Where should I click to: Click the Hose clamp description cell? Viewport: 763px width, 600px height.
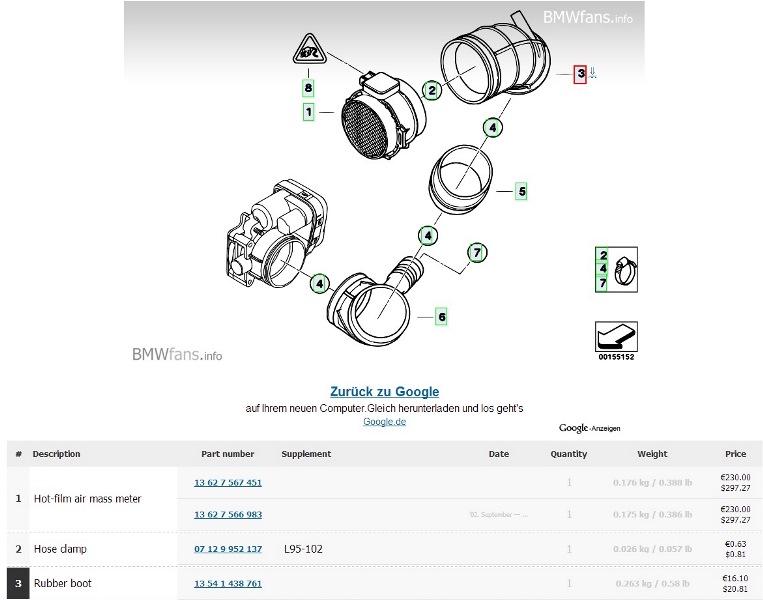coord(60,549)
